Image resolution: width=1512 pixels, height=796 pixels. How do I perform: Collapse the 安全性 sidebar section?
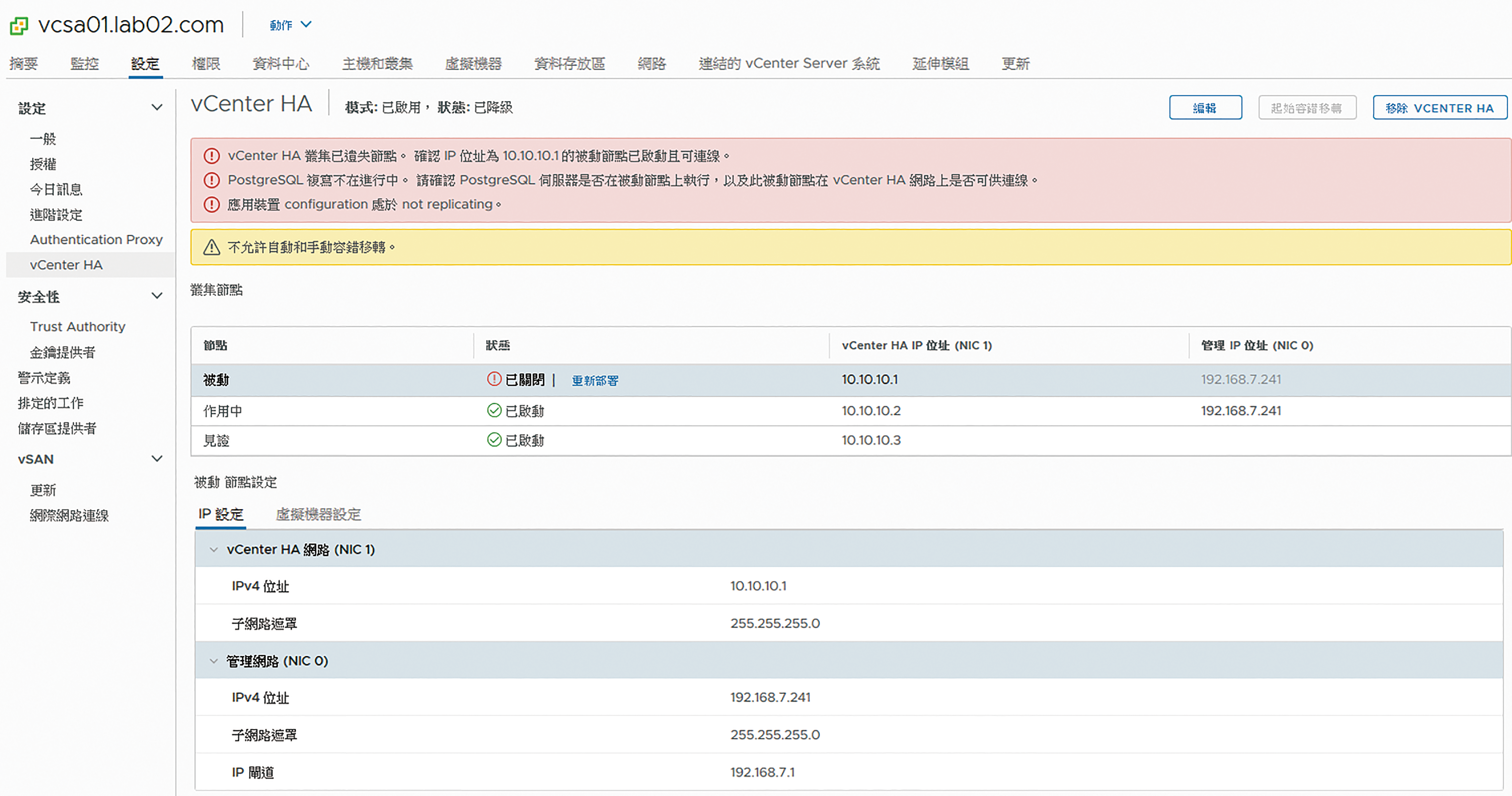(x=157, y=296)
